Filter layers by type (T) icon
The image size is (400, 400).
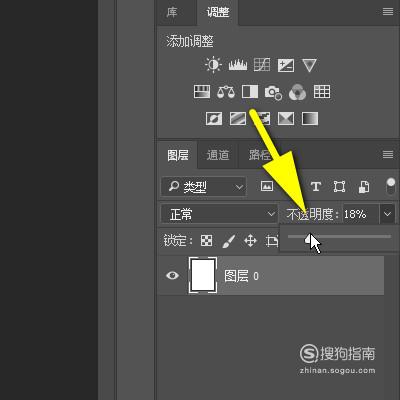tap(316, 186)
